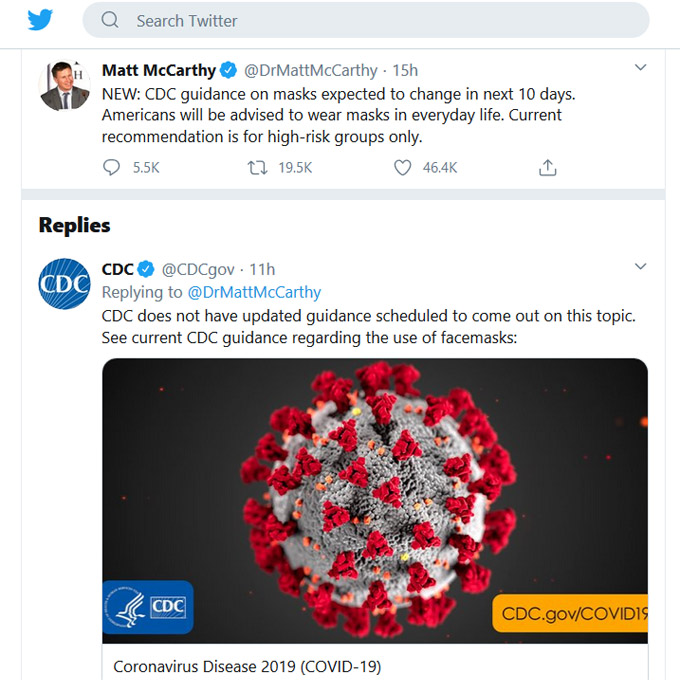The width and height of the screenshot is (680, 693).
Task: Open the @CDCgov handle
Action: pyautogui.click(x=198, y=269)
